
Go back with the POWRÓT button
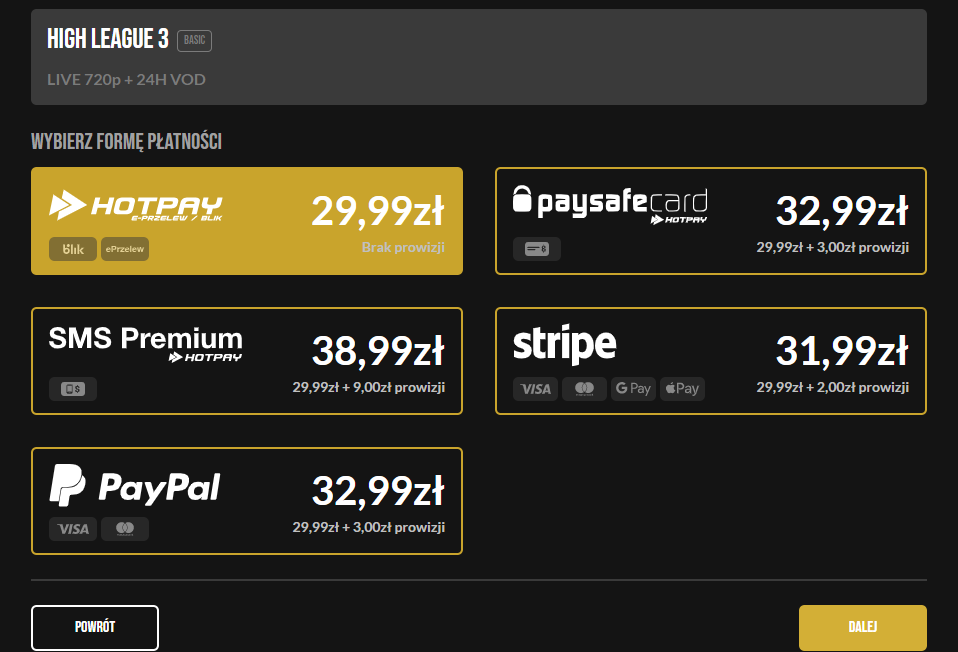pos(95,628)
